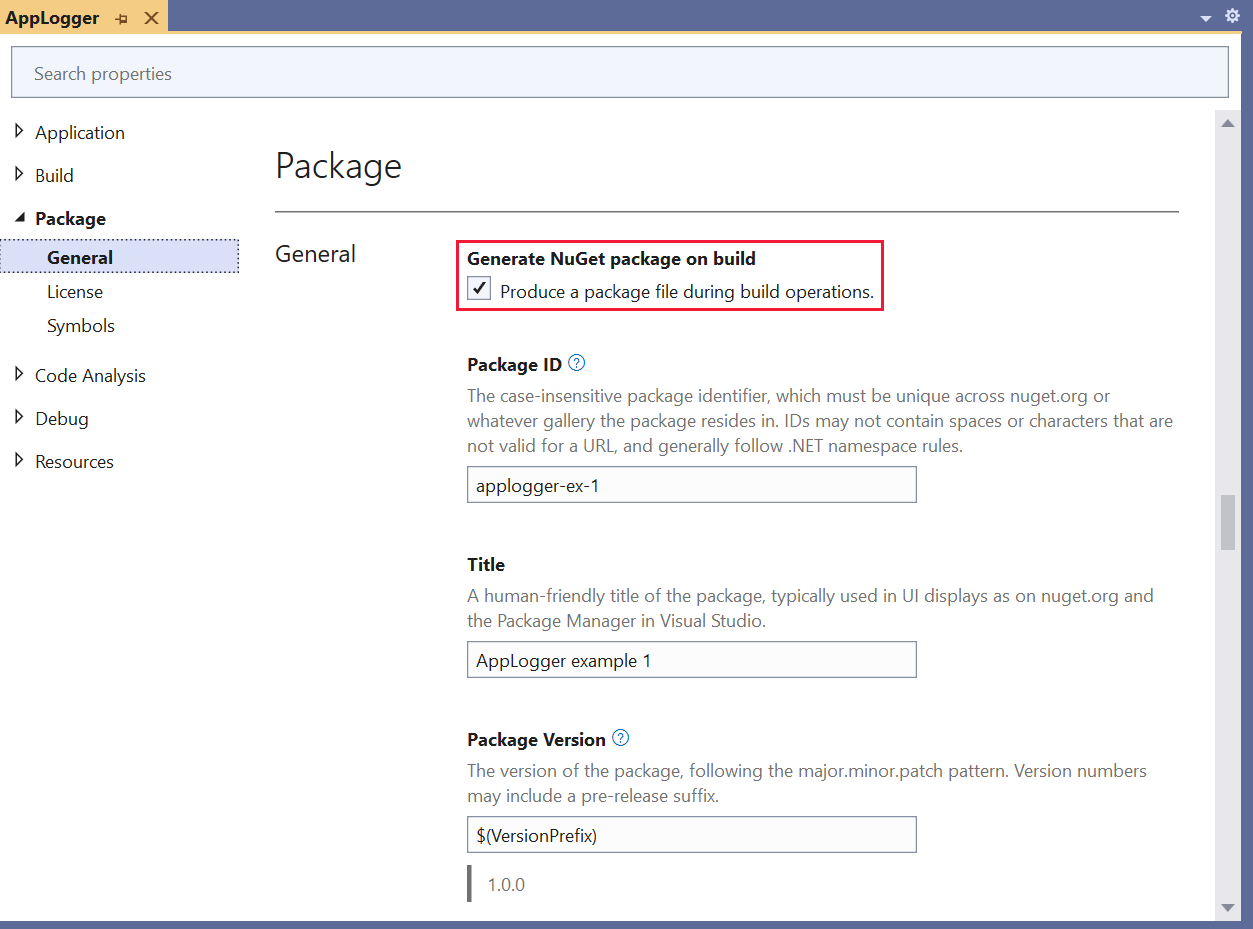Open the Symbols settings page
This screenshot has height=929, width=1253.
tap(80, 325)
